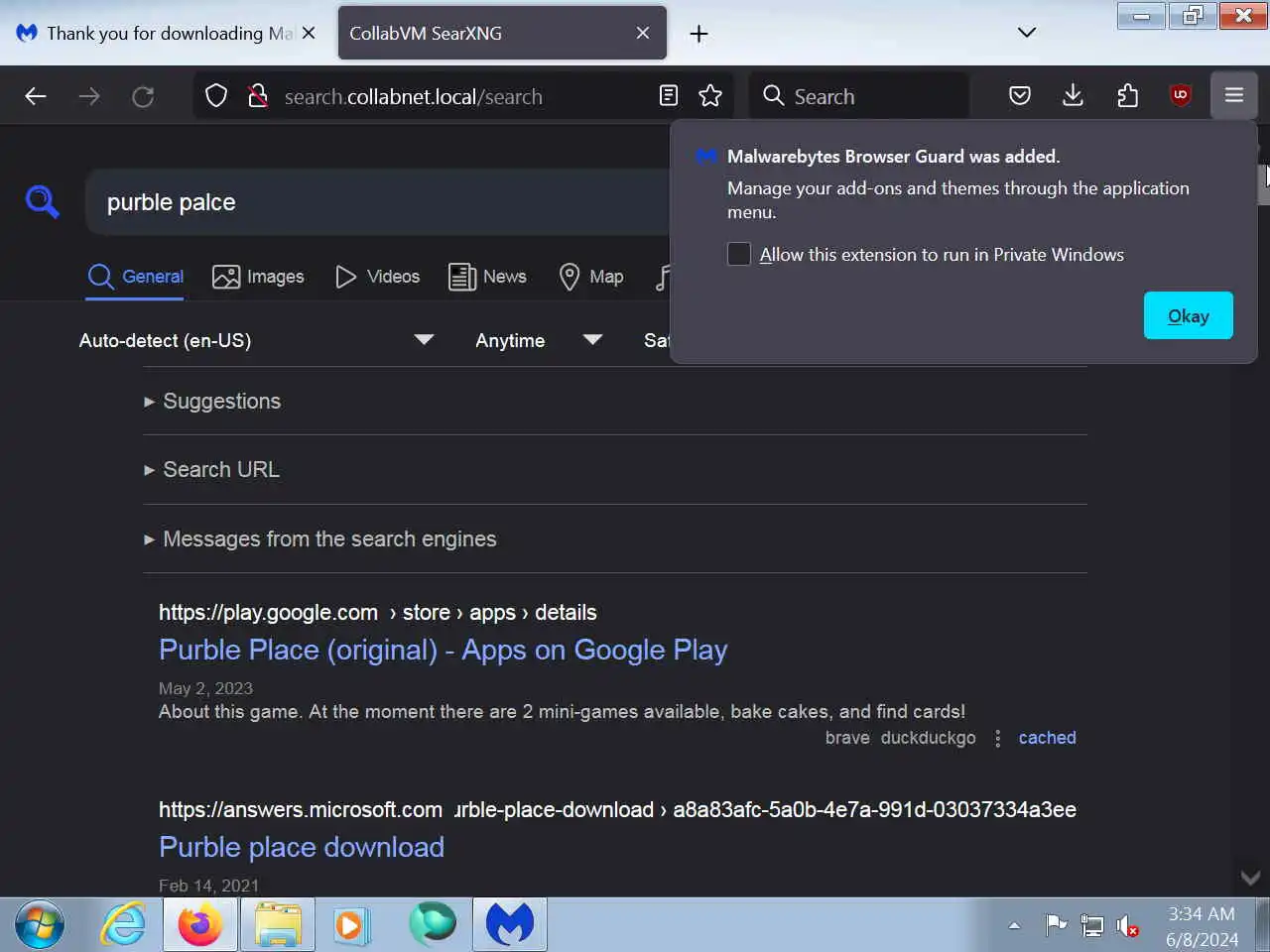Open the language Auto-detect dropdown
The image size is (1270, 952).
256,340
